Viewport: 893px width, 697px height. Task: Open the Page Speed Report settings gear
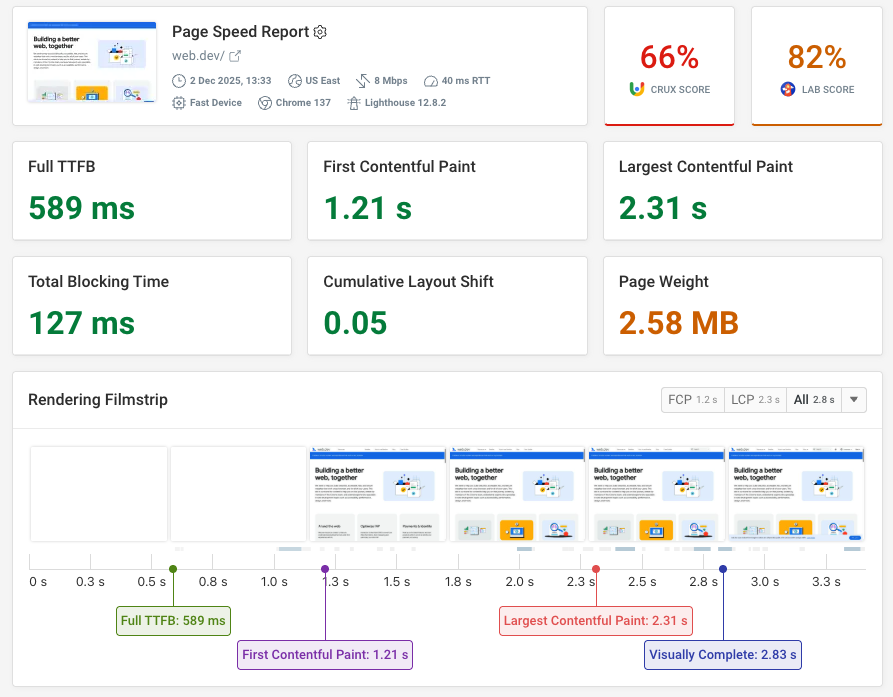(x=320, y=33)
